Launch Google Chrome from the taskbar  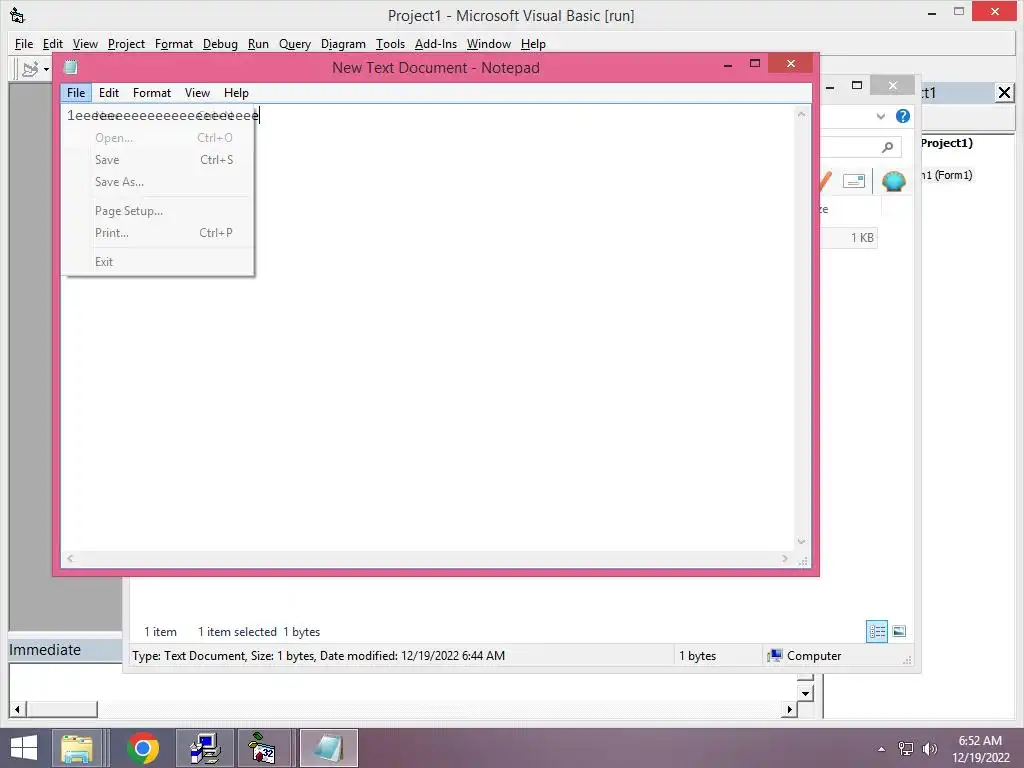(x=143, y=748)
